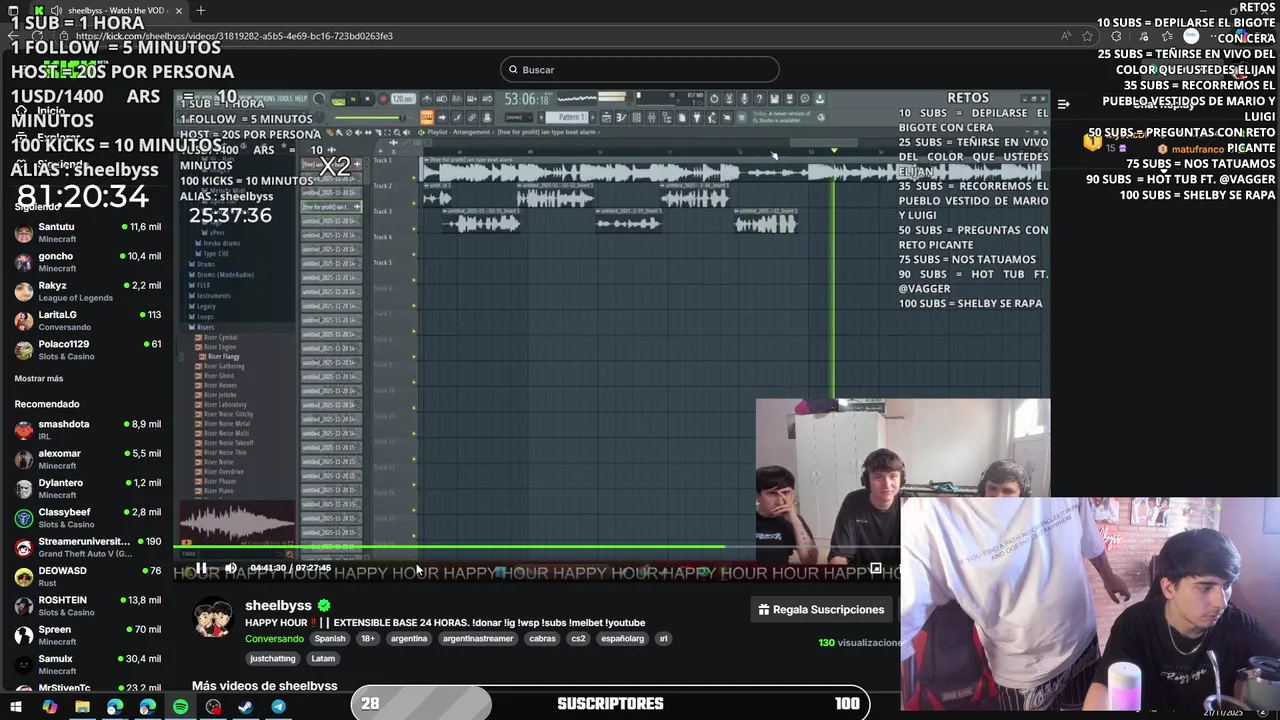Open Spreen recommended channel

pos(88,635)
